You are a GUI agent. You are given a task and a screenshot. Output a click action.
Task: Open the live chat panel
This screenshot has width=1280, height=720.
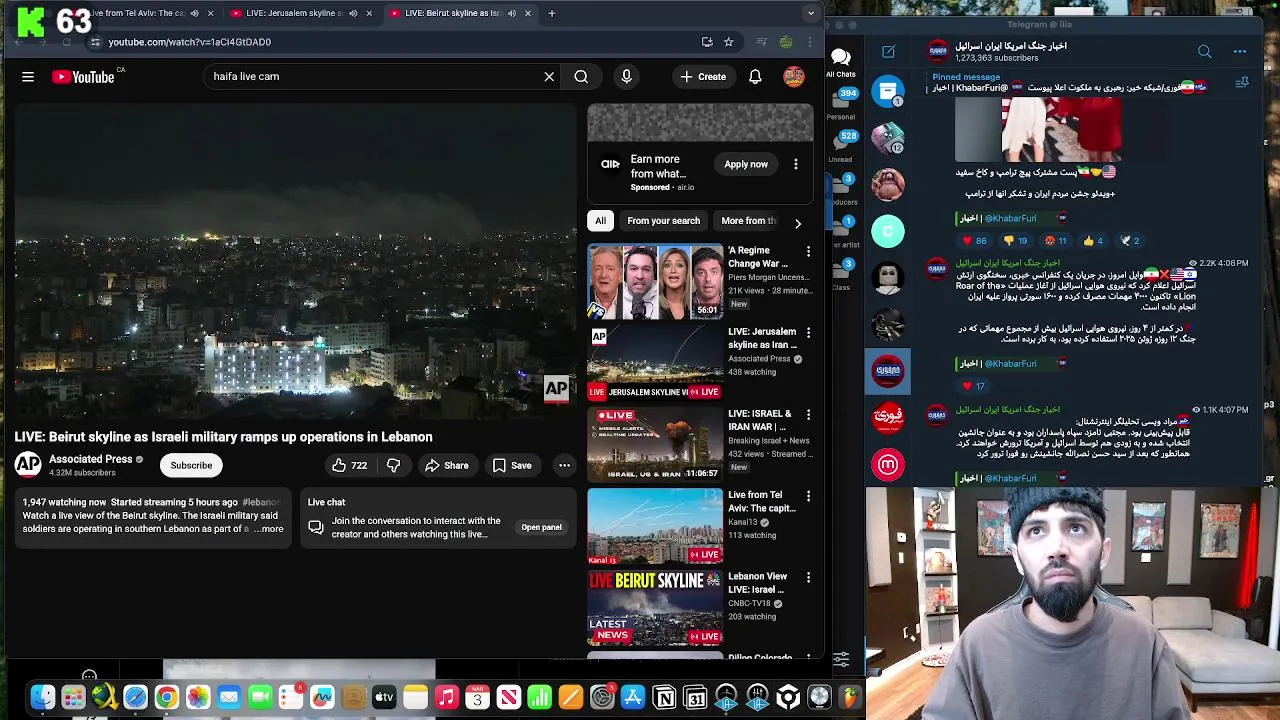(x=541, y=527)
